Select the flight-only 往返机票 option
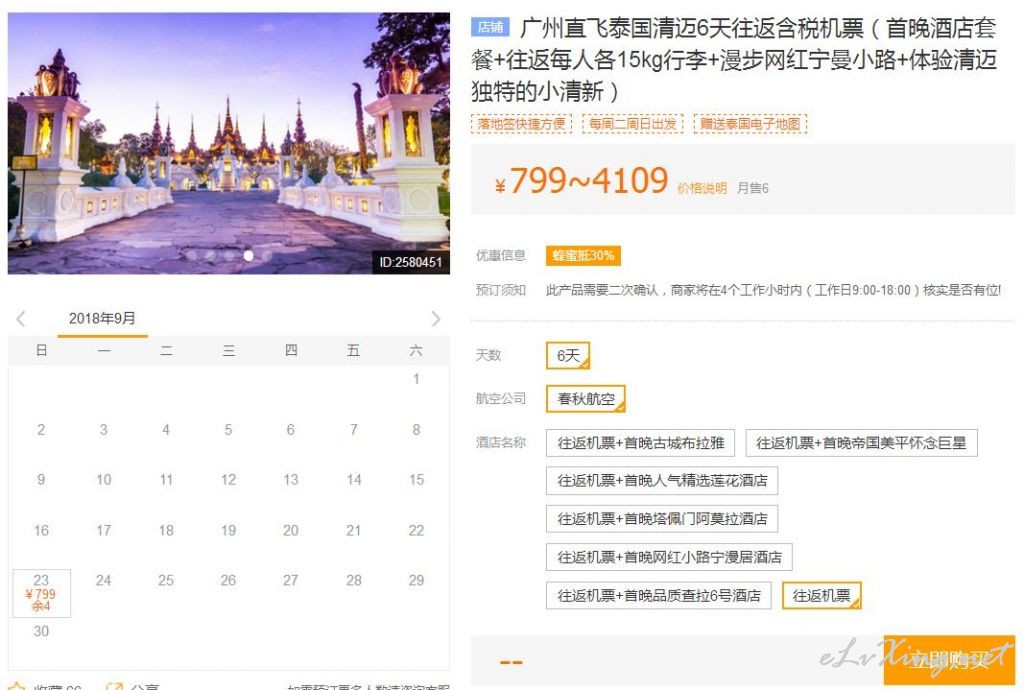Image resolution: width=1024 pixels, height=690 pixels. [x=822, y=595]
